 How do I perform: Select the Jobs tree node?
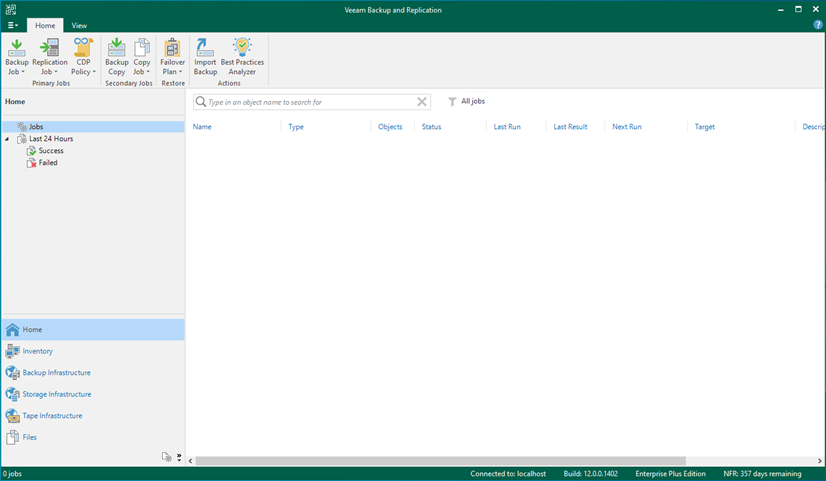[x=93, y=126]
